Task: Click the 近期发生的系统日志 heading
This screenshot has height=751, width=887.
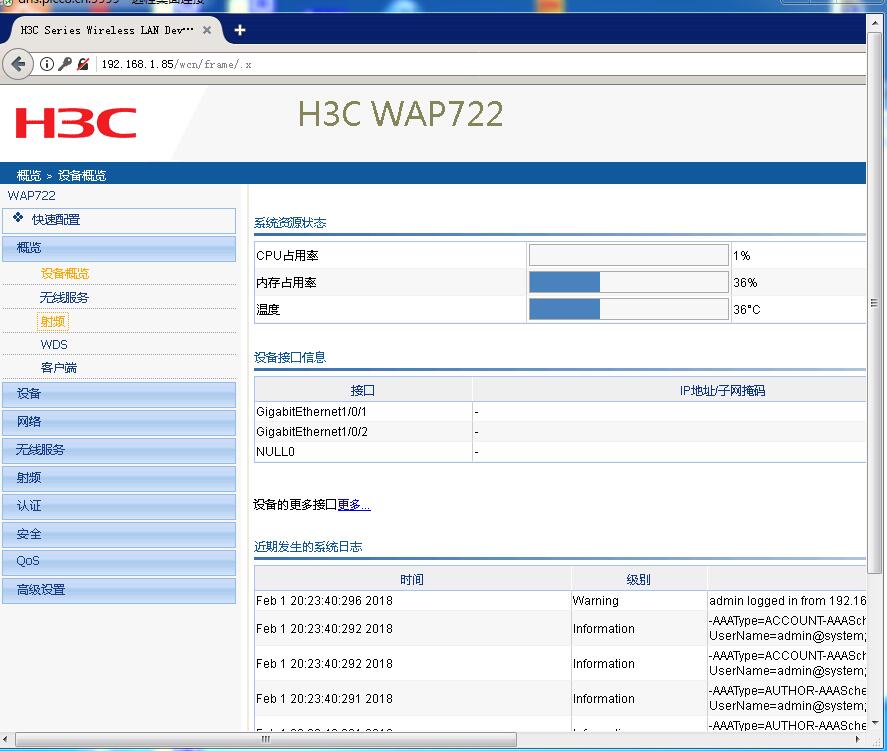Action: 308,547
